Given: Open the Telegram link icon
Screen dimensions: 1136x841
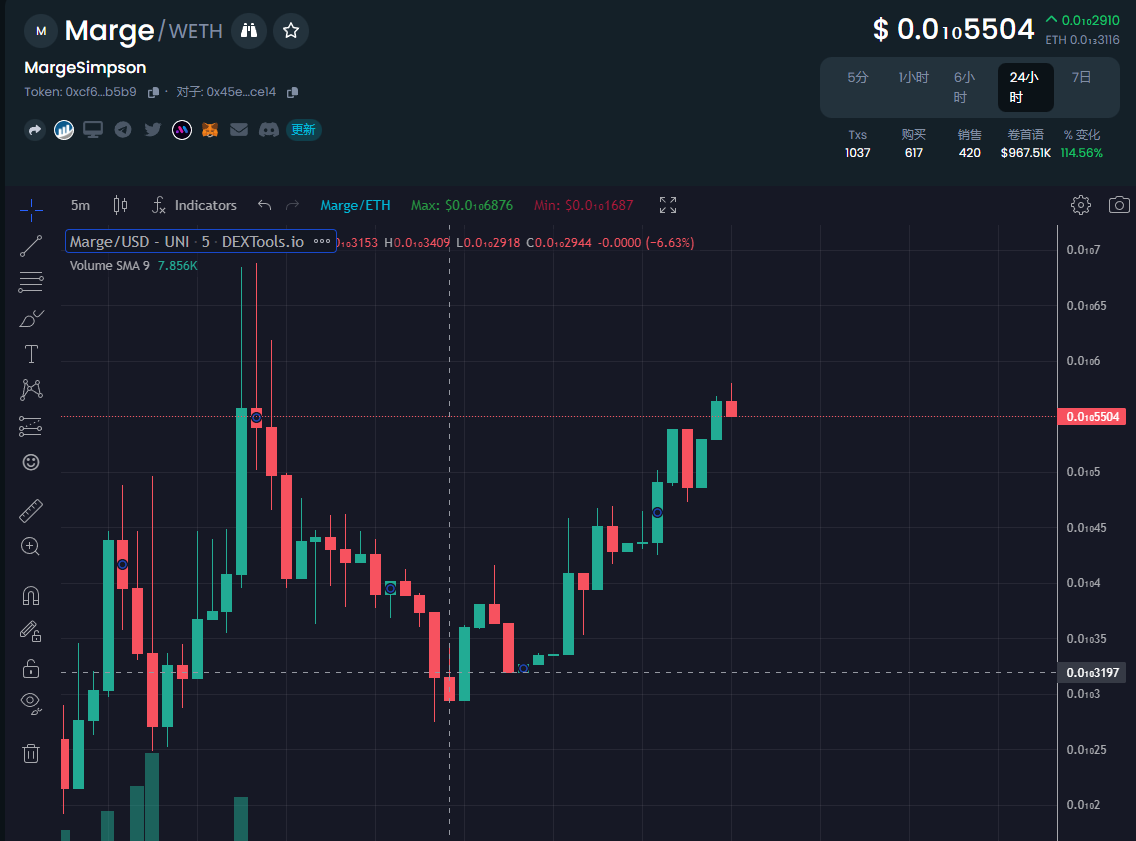Looking at the screenshot, I should (122, 130).
